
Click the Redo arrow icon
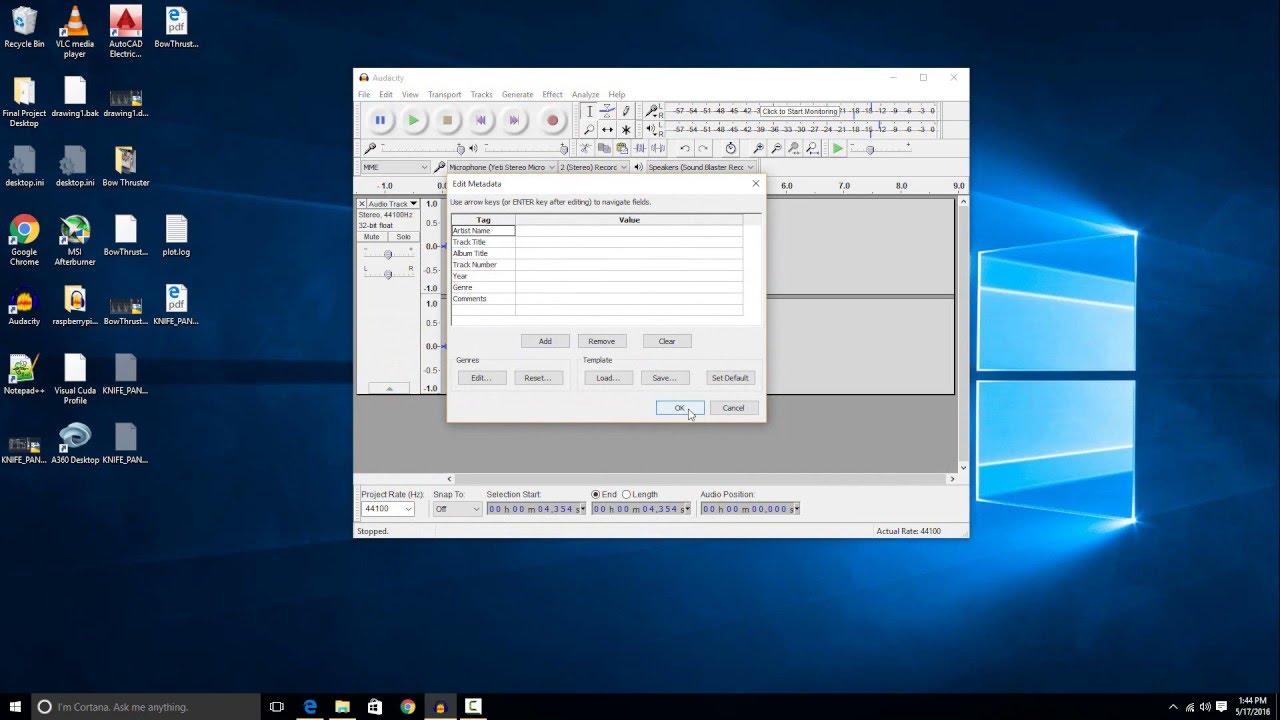[703, 148]
